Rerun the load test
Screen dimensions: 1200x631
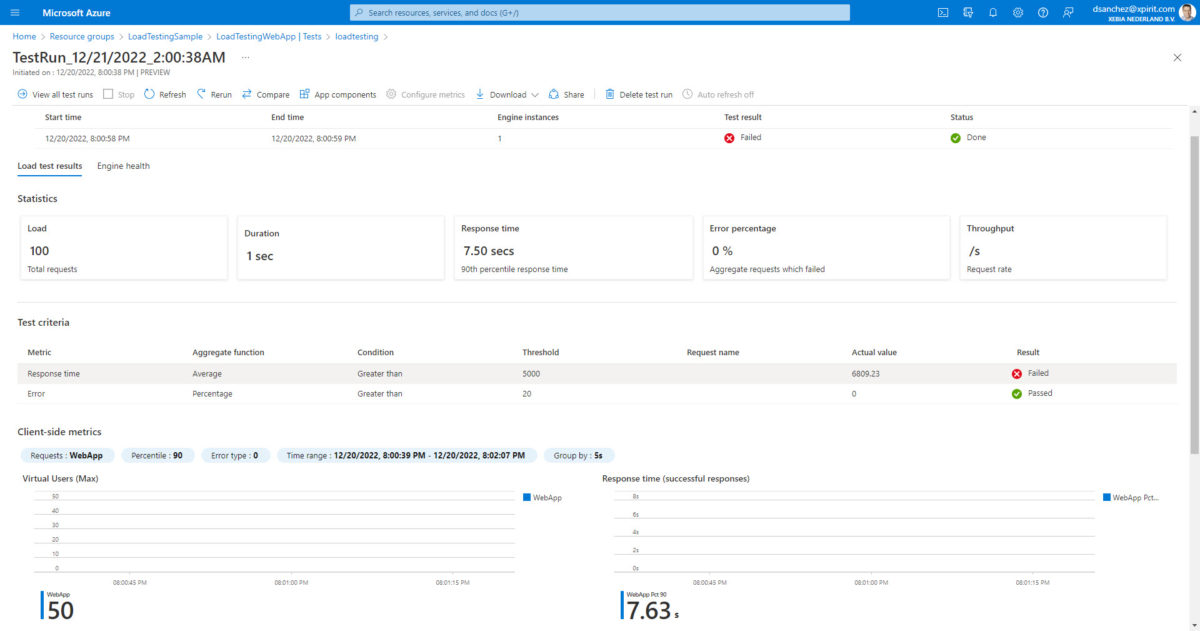coord(213,94)
